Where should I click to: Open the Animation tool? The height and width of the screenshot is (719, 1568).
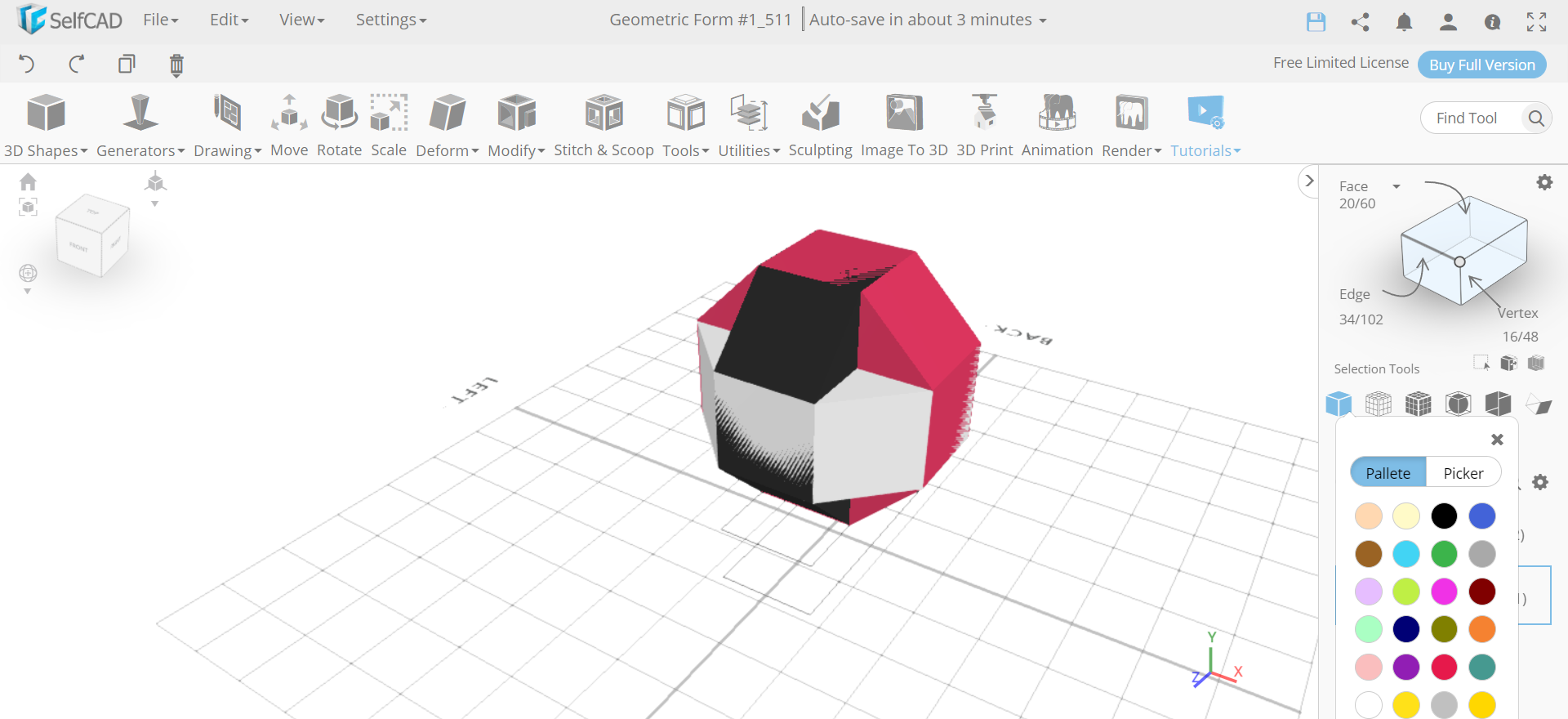coord(1057,126)
